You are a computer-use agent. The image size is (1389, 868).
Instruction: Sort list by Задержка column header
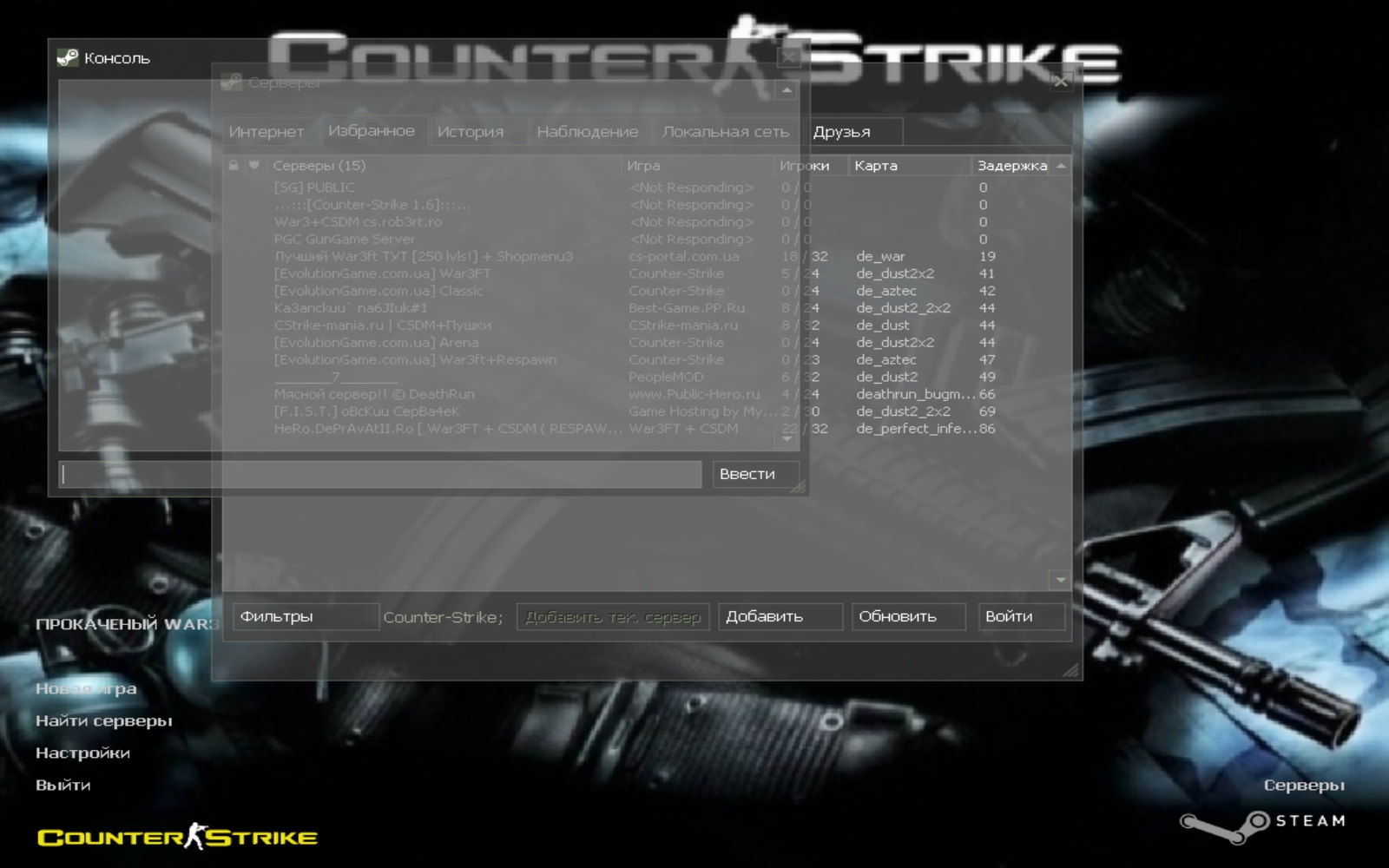coord(1011,165)
